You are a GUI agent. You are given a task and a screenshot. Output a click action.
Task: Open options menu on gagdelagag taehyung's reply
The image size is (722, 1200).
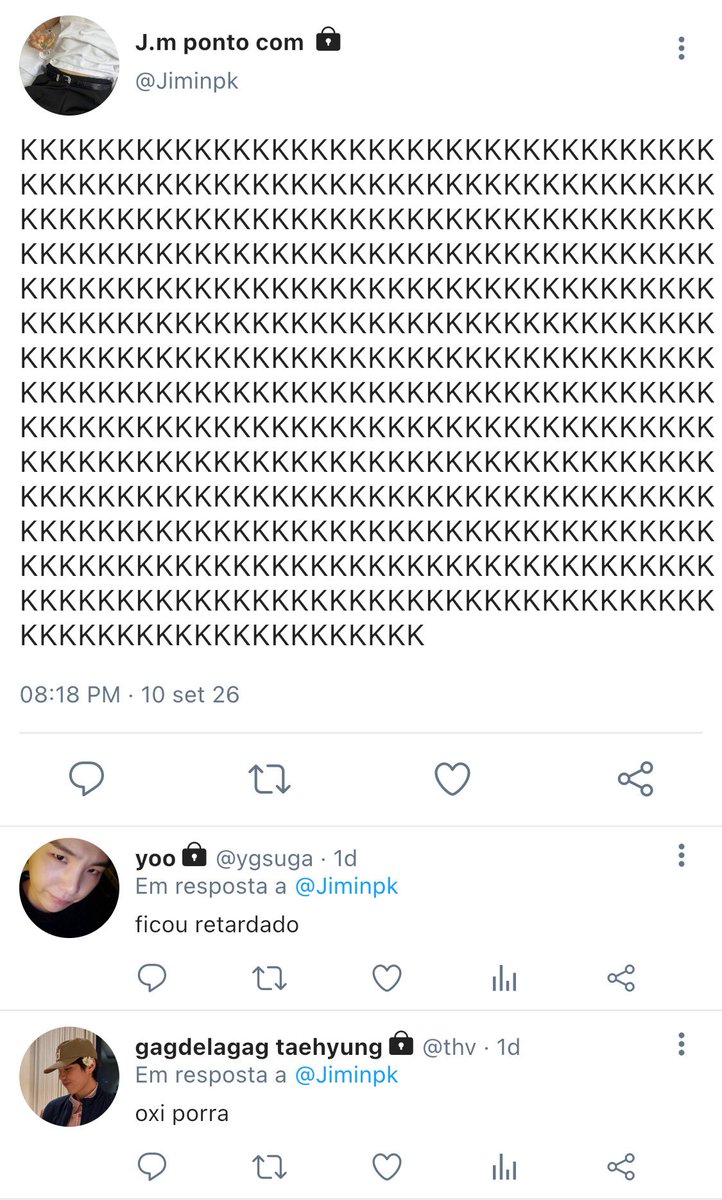[x=681, y=1044]
